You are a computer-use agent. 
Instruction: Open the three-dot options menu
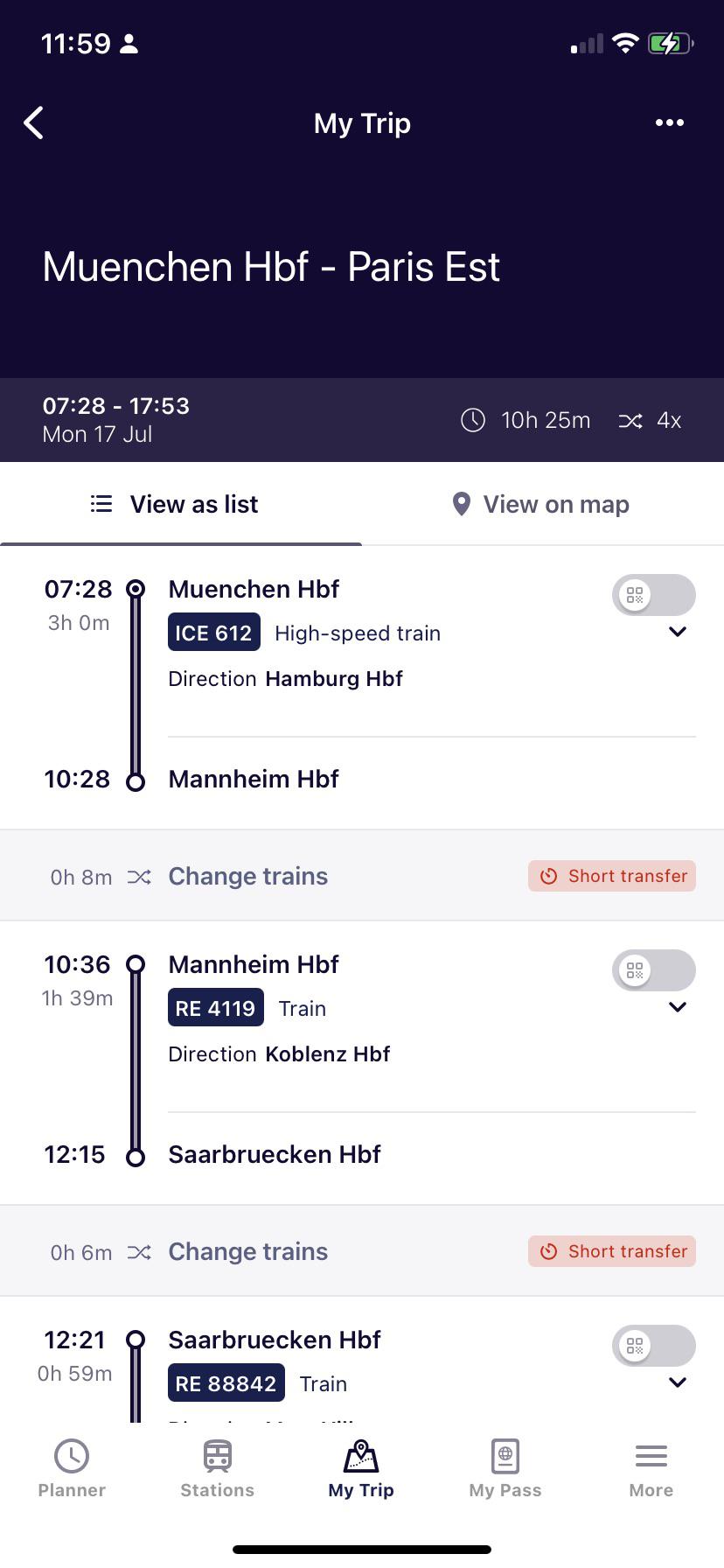669,122
